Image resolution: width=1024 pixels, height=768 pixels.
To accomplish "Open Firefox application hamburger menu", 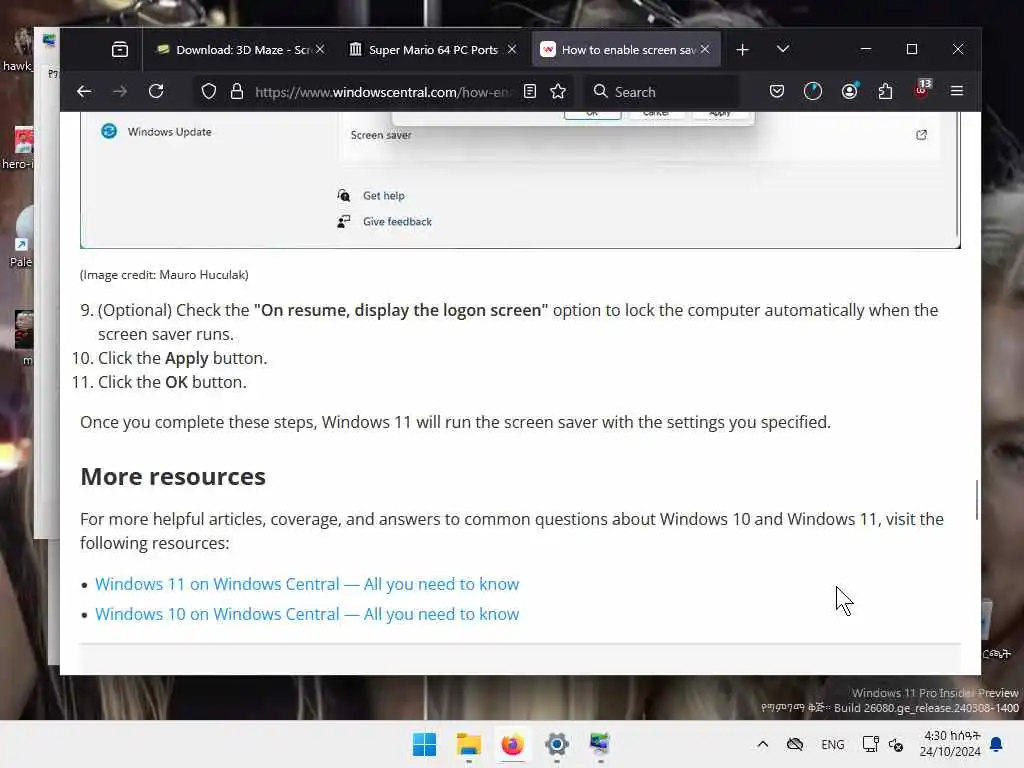I will tap(957, 91).
